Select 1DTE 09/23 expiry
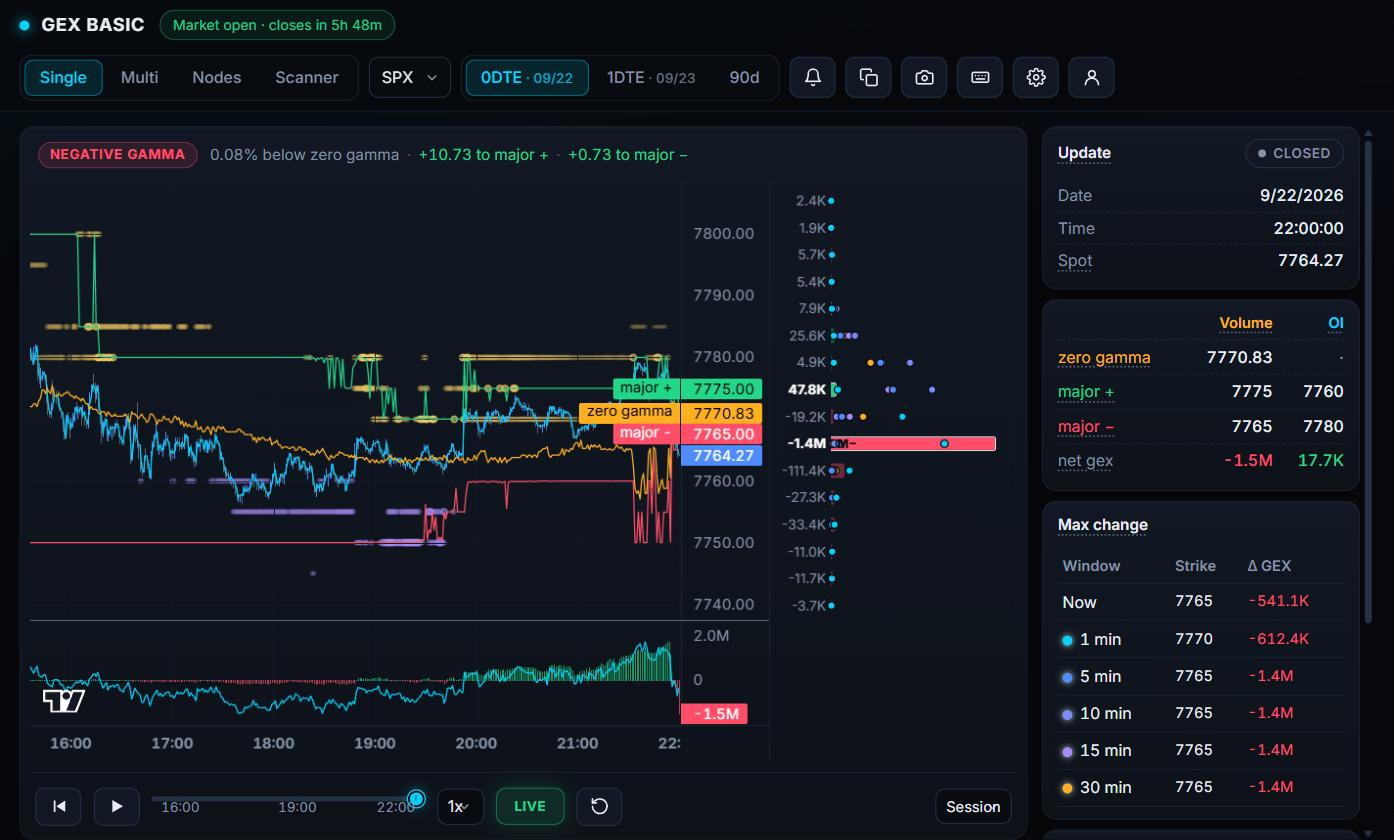This screenshot has height=840, width=1394. coord(651,77)
